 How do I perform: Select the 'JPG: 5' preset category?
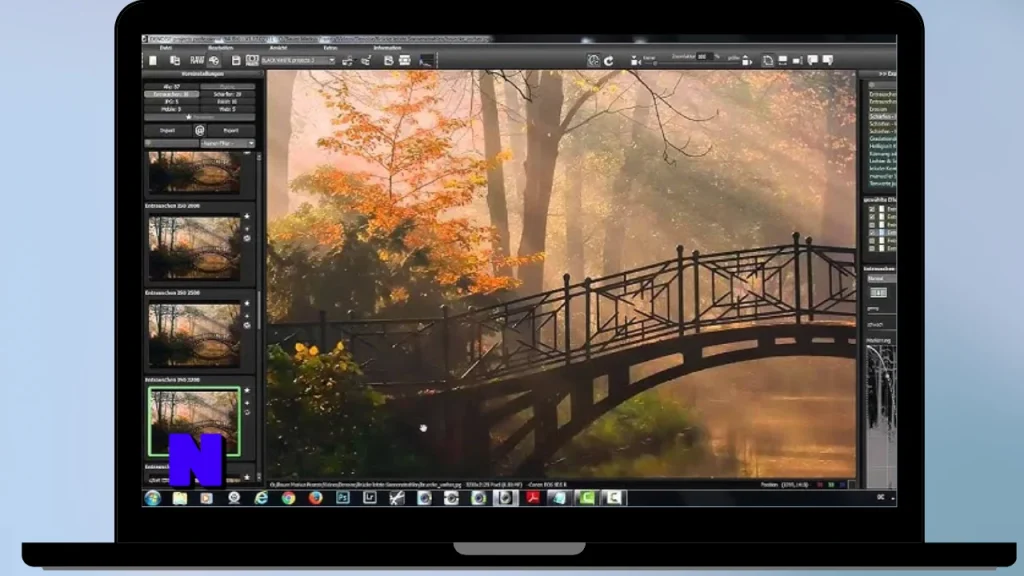[171, 102]
